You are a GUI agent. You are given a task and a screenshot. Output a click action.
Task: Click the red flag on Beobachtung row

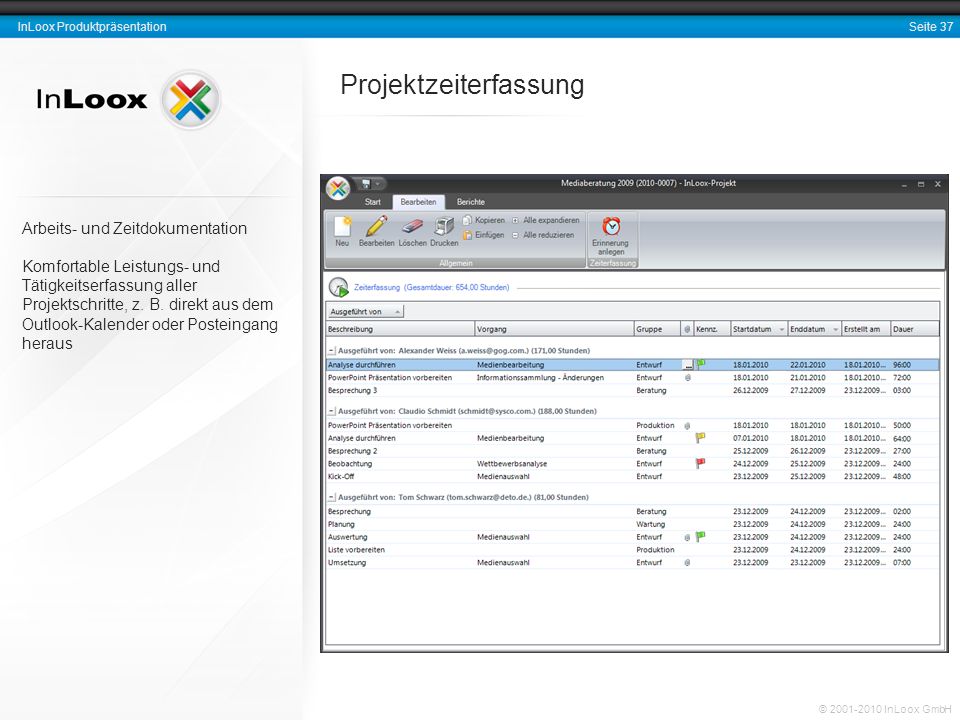700,463
